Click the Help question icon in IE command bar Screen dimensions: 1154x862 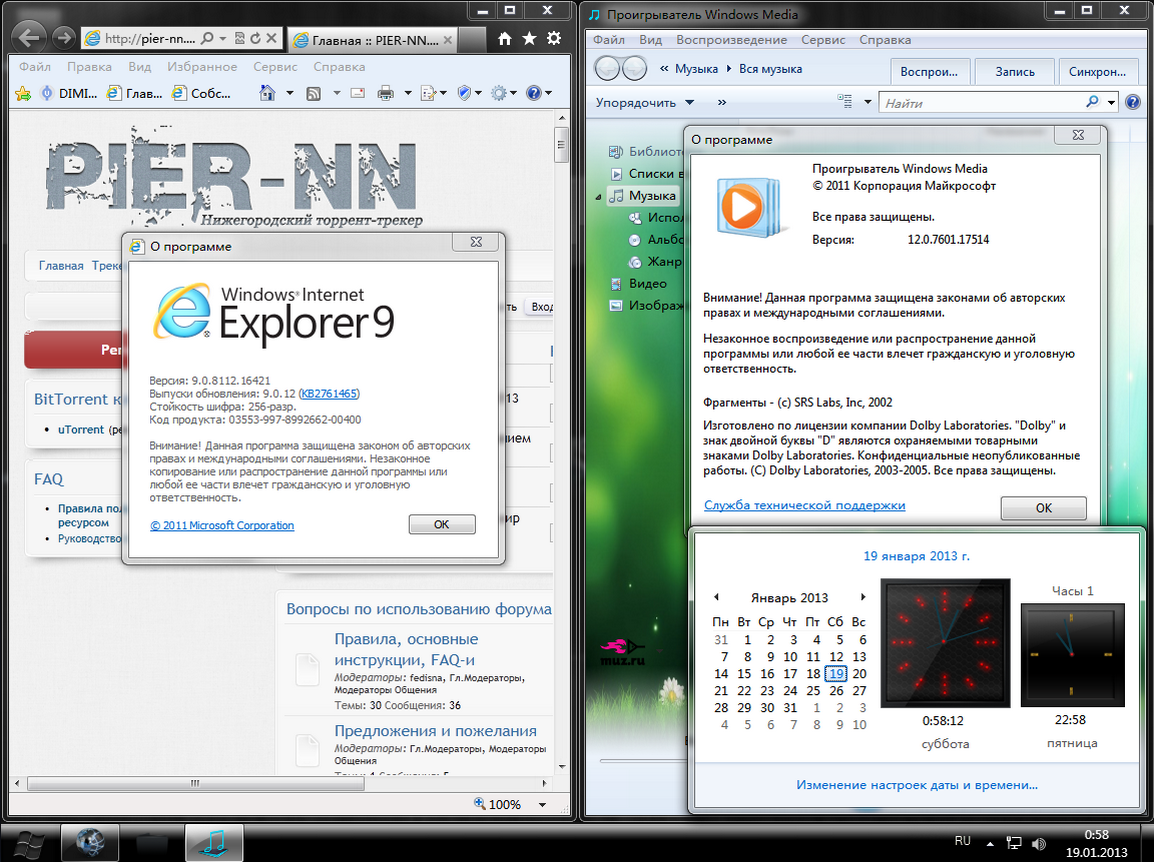click(x=534, y=93)
